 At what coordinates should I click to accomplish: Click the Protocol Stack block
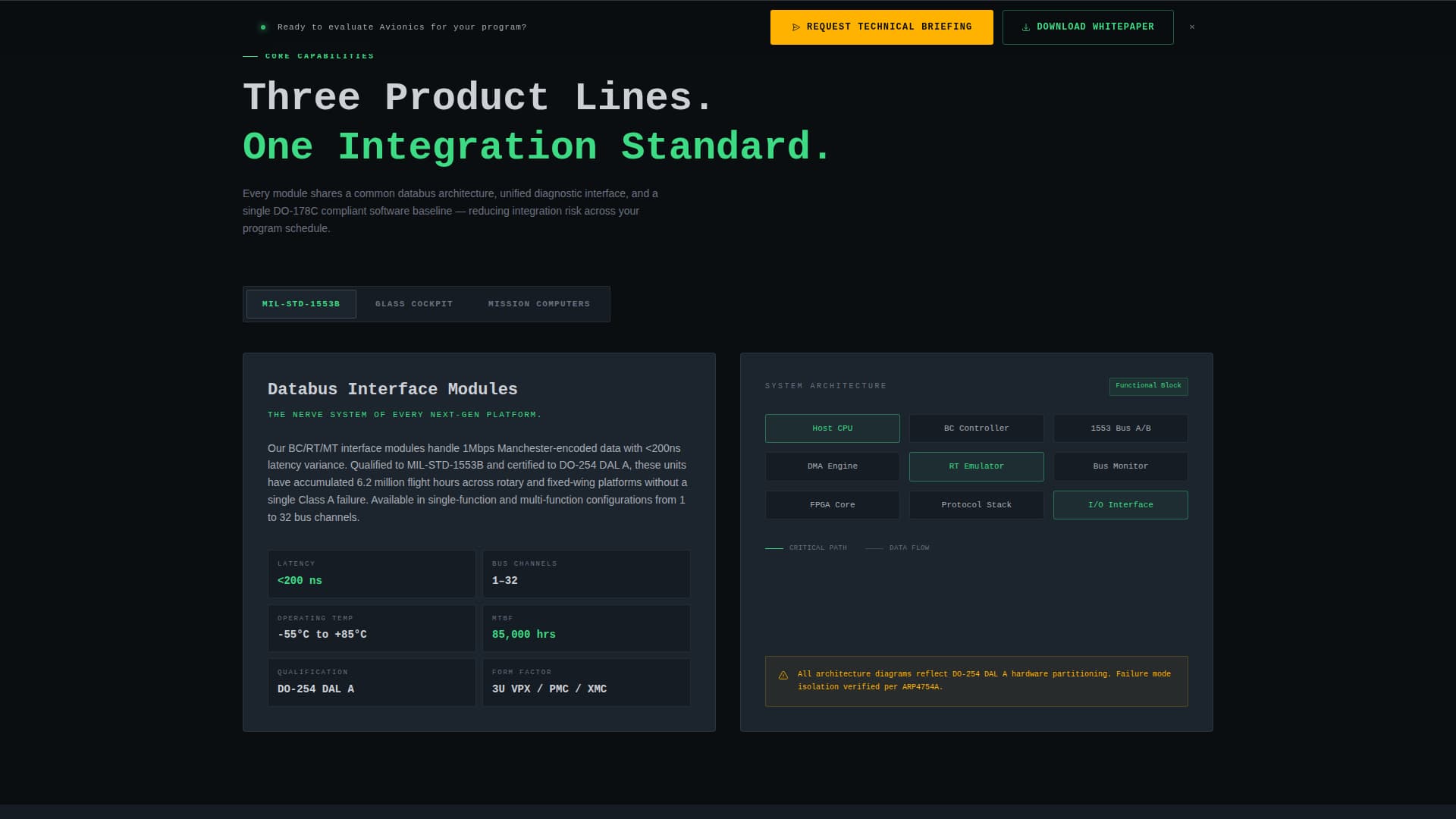pos(976,504)
